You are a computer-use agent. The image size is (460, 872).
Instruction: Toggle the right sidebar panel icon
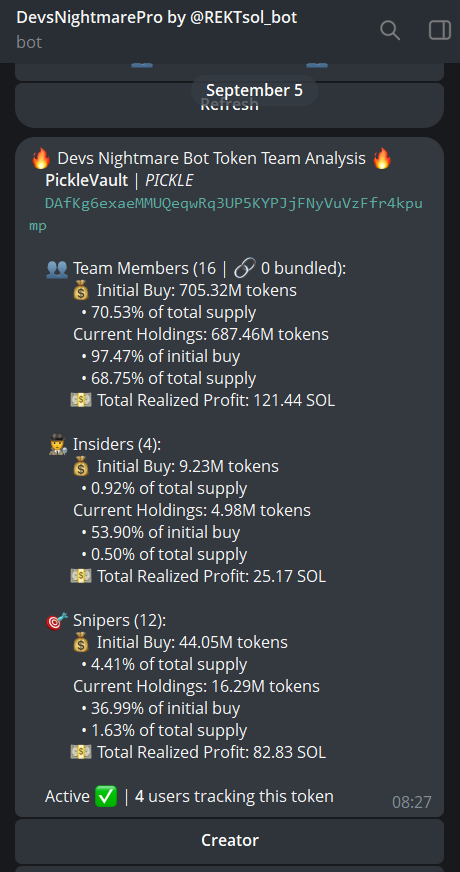(439, 30)
